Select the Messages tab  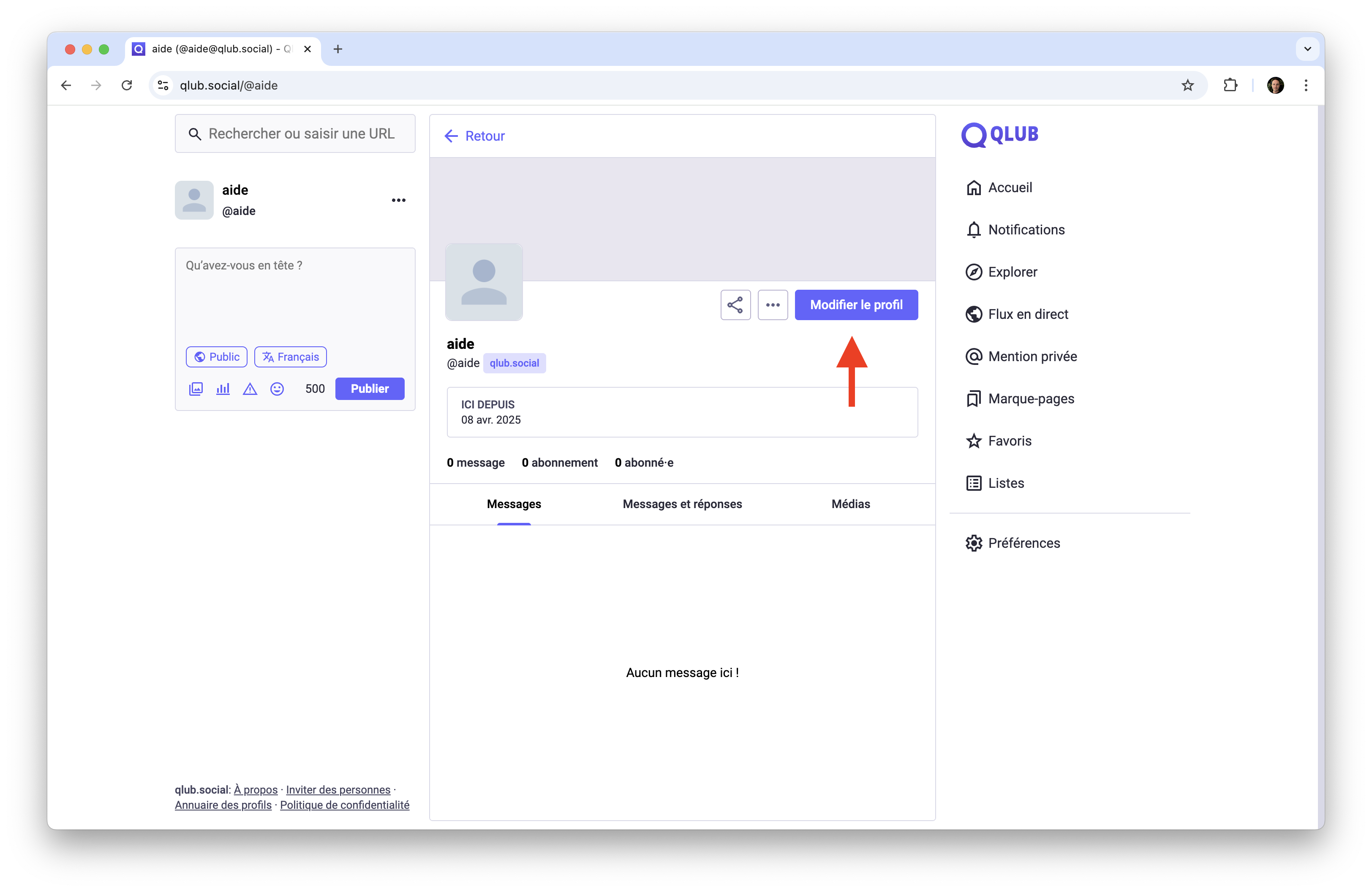pyautogui.click(x=514, y=504)
